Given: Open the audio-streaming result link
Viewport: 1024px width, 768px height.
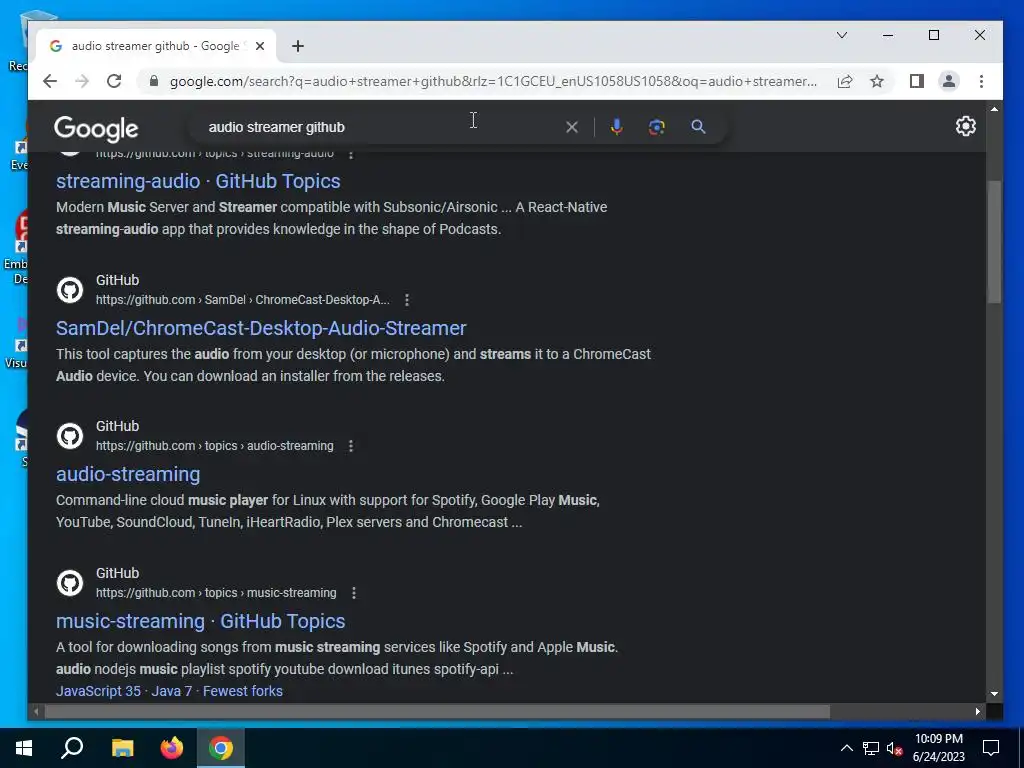Looking at the screenshot, I should coord(128,474).
